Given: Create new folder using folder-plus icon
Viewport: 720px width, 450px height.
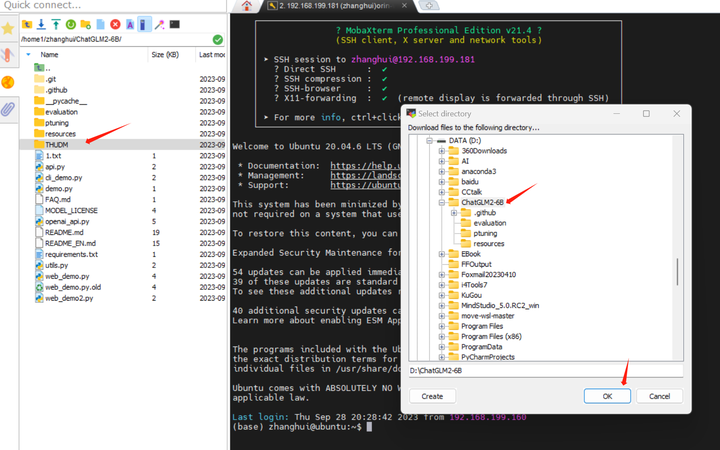Looking at the screenshot, I should (85, 24).
